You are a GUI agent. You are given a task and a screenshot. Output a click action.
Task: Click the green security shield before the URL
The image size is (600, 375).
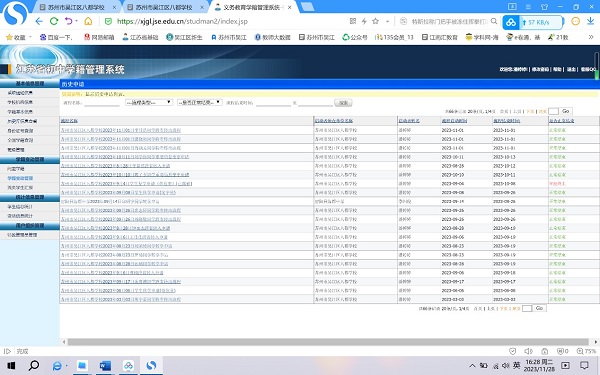[108, 21]
